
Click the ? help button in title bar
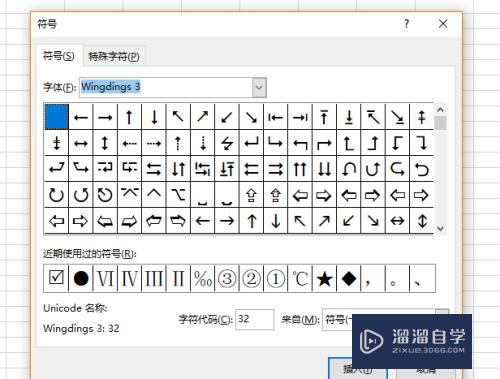[406, 24]
